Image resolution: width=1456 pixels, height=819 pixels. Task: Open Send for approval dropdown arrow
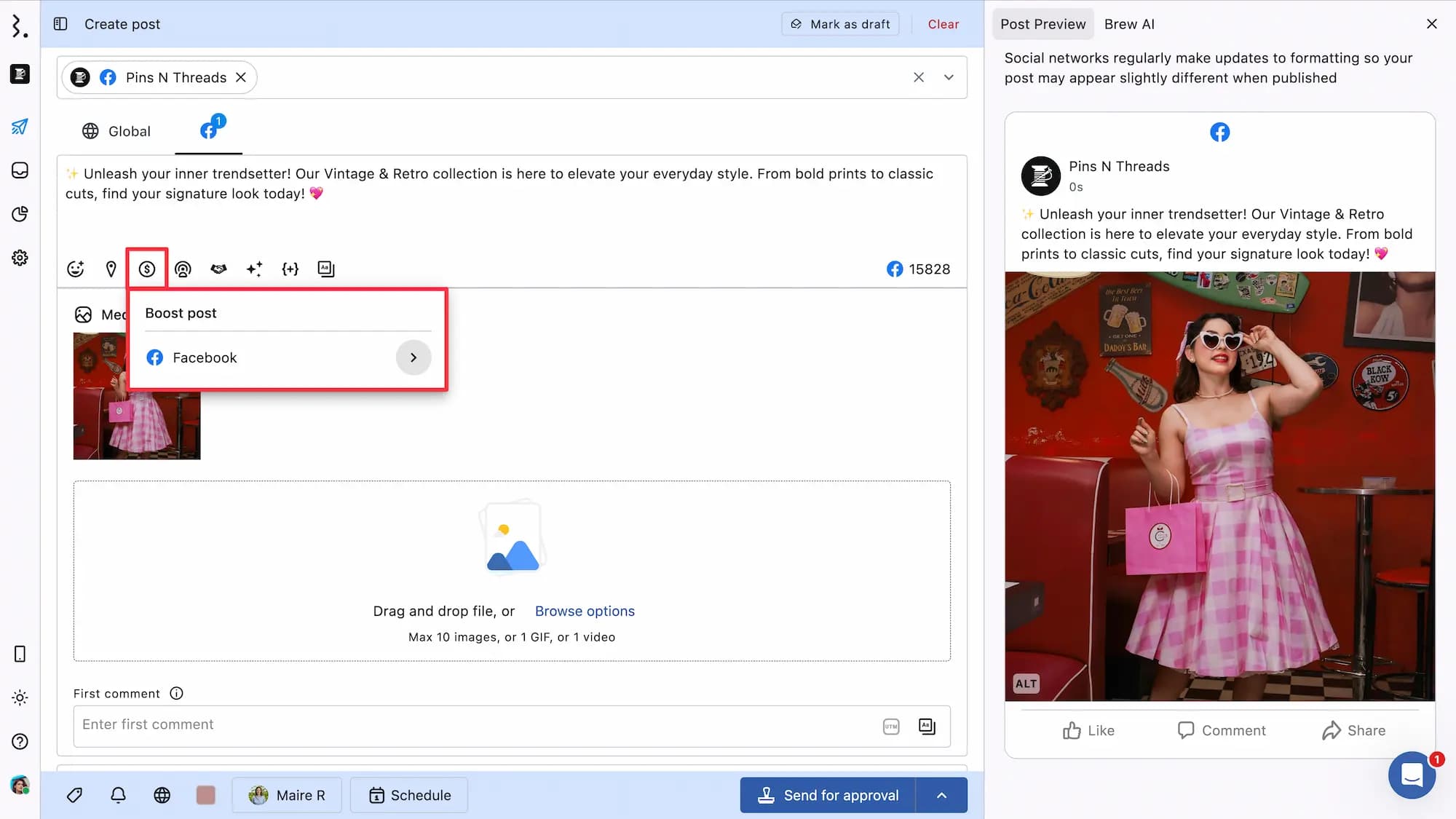(x=941, y=795)
